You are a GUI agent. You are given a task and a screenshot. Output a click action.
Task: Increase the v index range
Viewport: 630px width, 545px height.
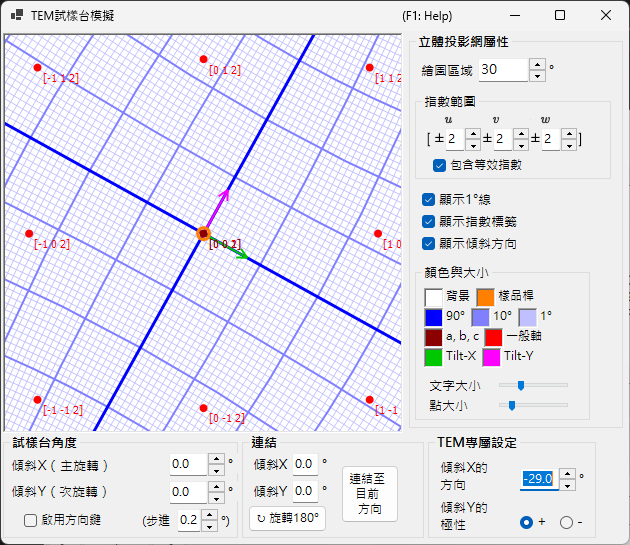(x=521, y=133)
